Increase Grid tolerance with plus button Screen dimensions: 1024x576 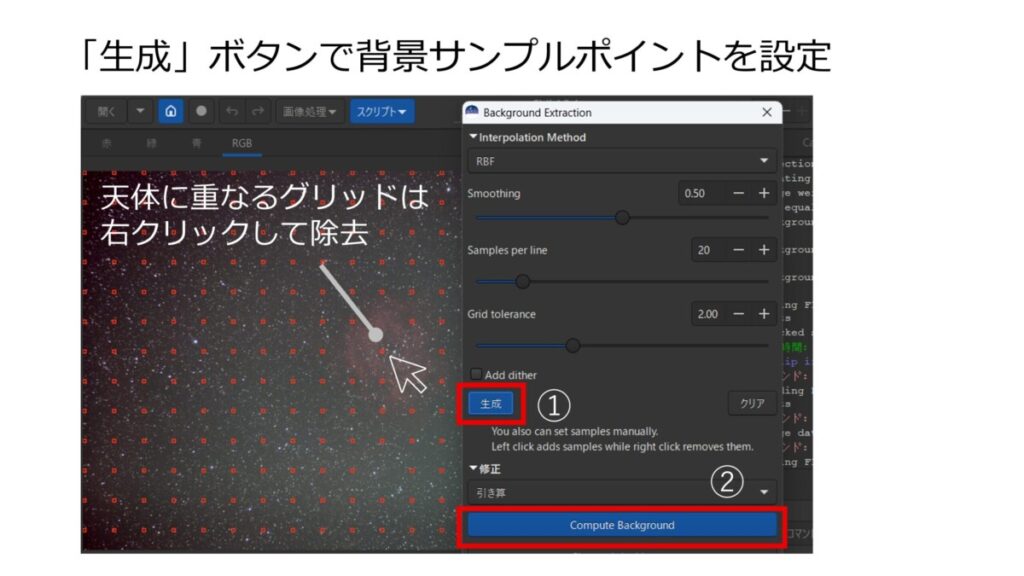[763, 314]
